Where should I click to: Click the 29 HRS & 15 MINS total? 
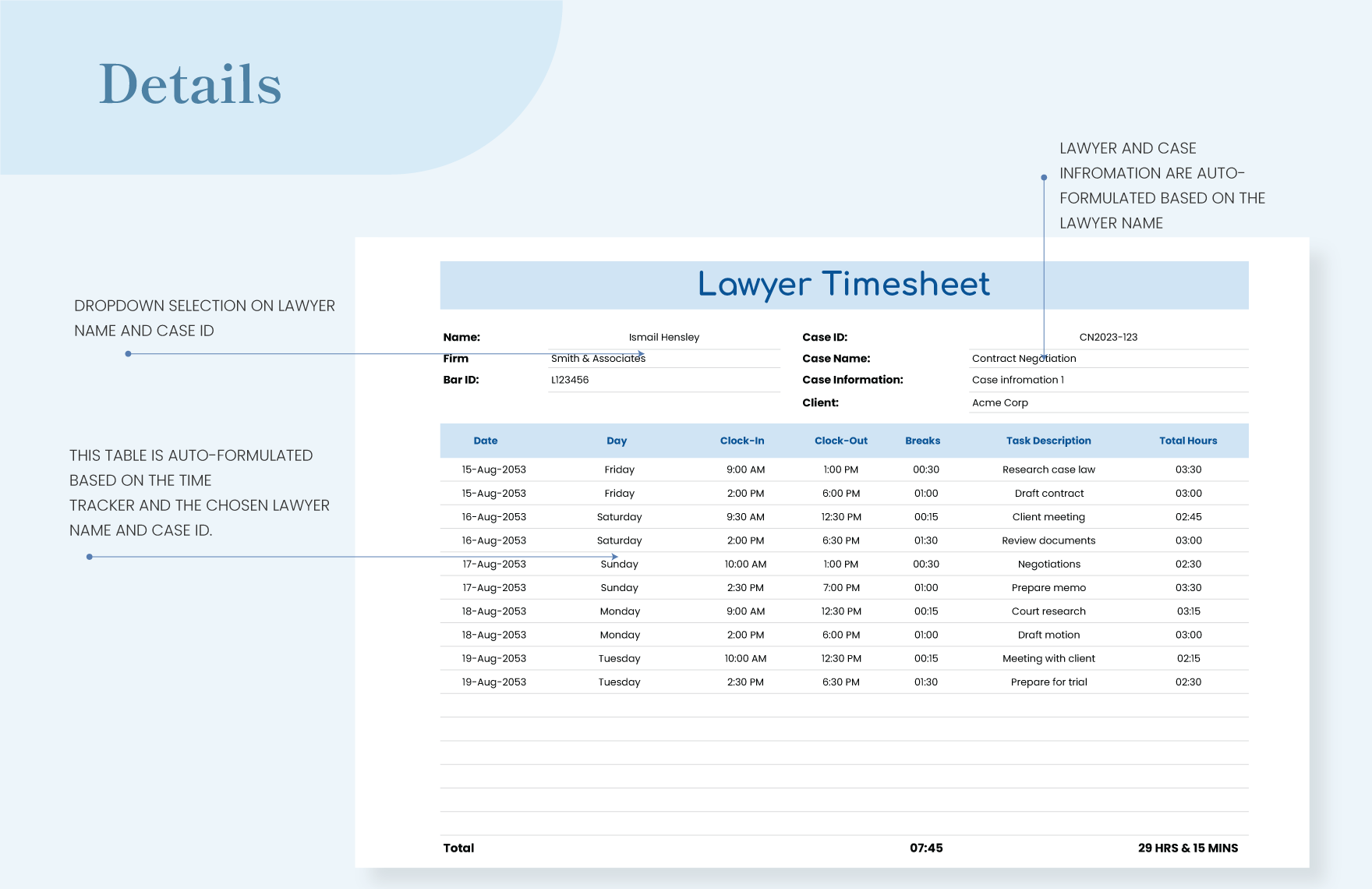coord(1188,848)
